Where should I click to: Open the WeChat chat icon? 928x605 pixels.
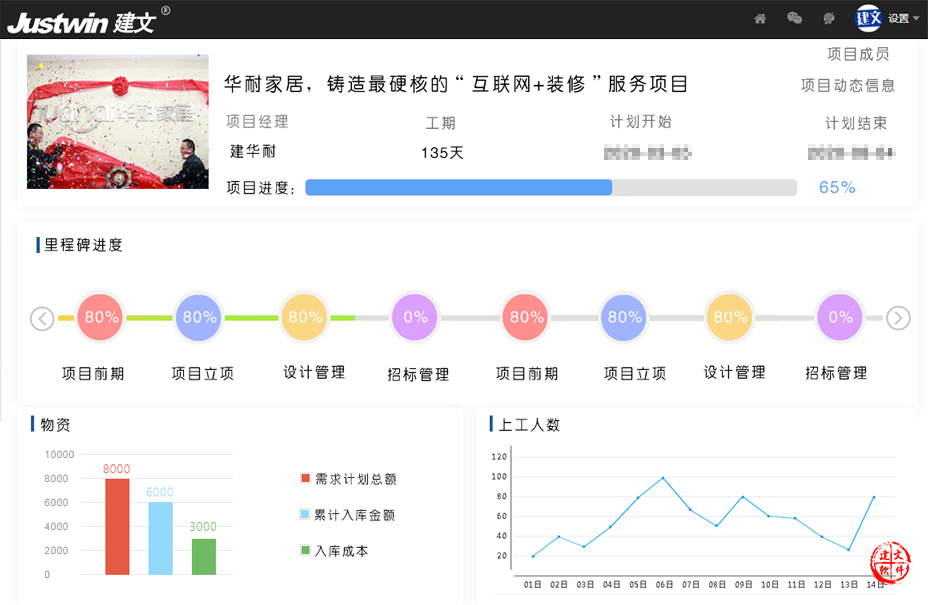pyautogui.click(x=795, y=18)
